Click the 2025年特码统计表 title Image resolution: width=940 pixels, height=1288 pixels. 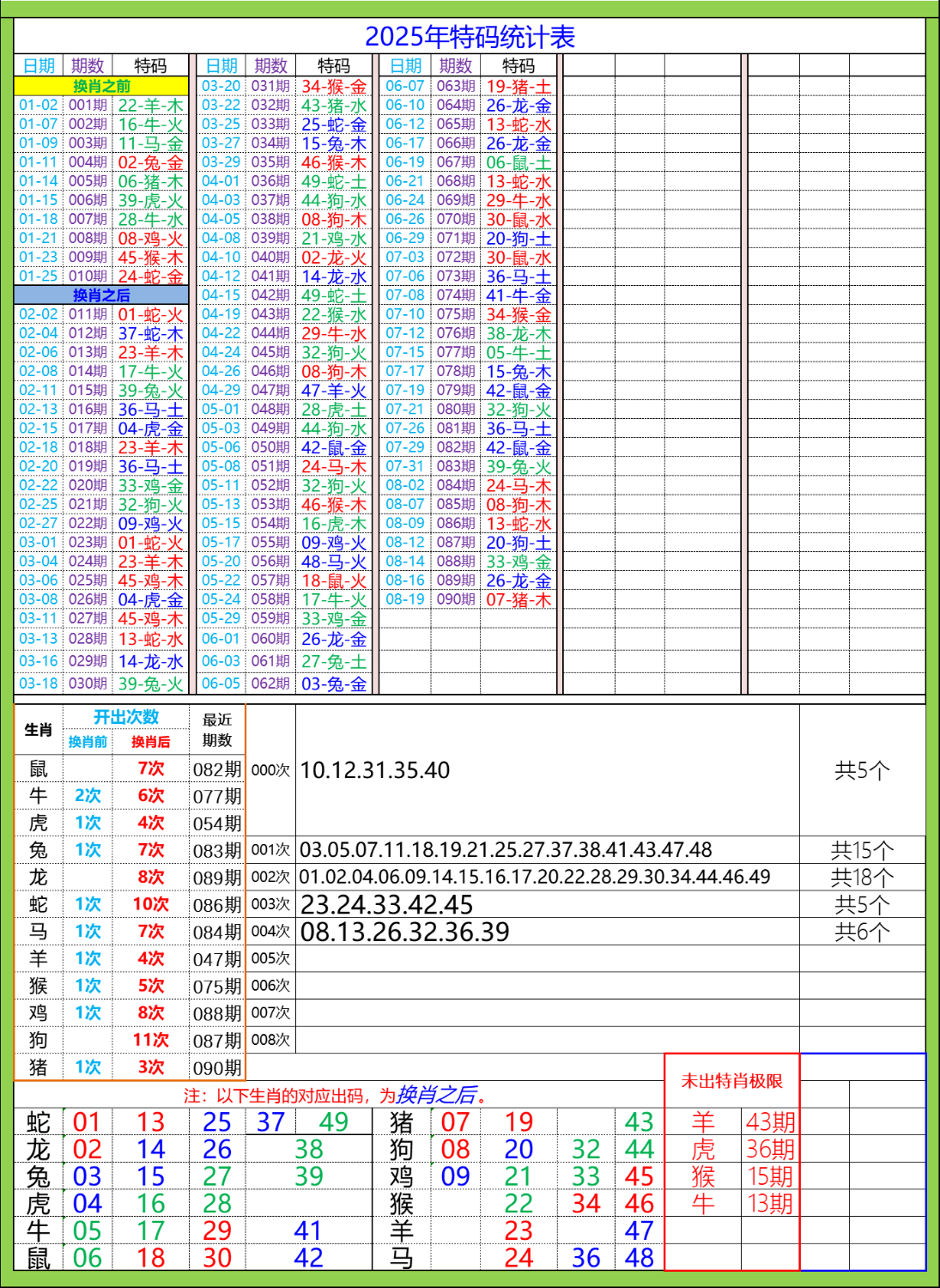(x=470, y=36)
